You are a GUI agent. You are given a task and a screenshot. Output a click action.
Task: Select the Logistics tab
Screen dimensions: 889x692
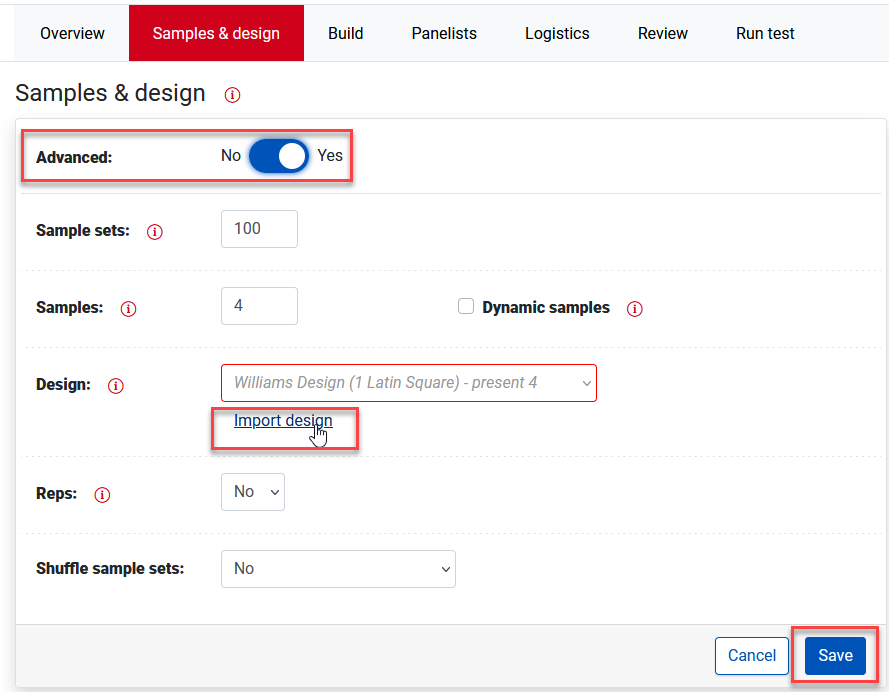point(557,33)
